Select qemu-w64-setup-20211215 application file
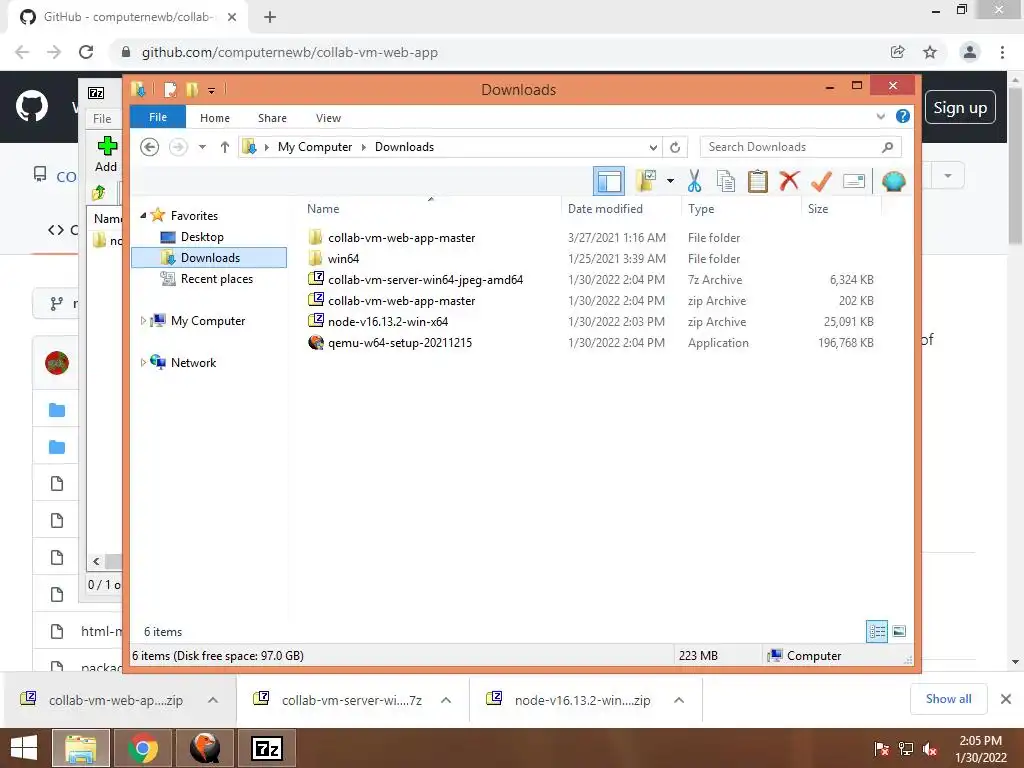The image size is (1024, 768). 400,343
